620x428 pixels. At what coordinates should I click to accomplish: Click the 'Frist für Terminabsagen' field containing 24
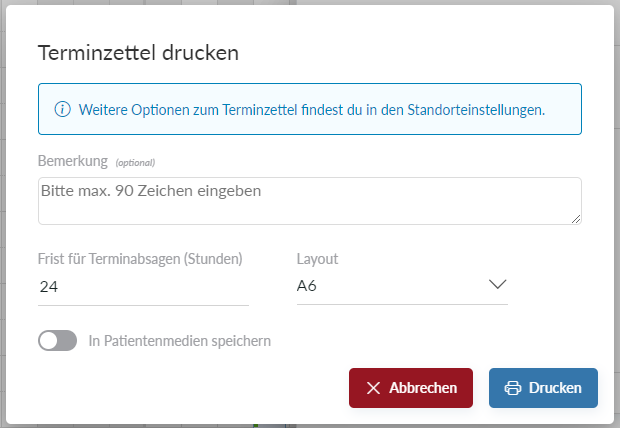(x=143, y=287)
